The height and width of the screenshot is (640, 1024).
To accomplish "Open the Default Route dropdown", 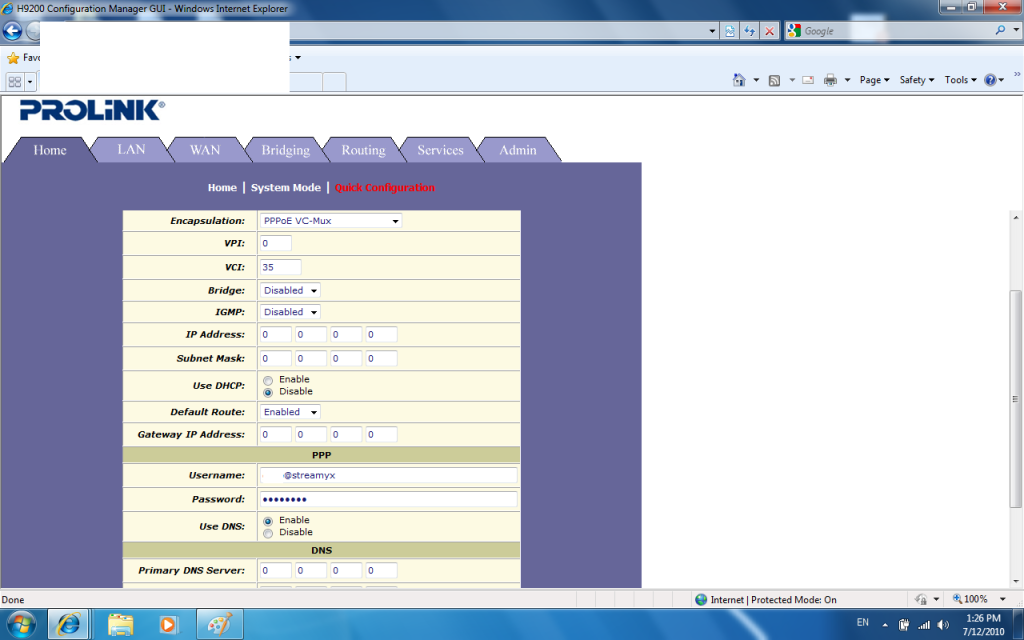I will (x=290, y=412).
